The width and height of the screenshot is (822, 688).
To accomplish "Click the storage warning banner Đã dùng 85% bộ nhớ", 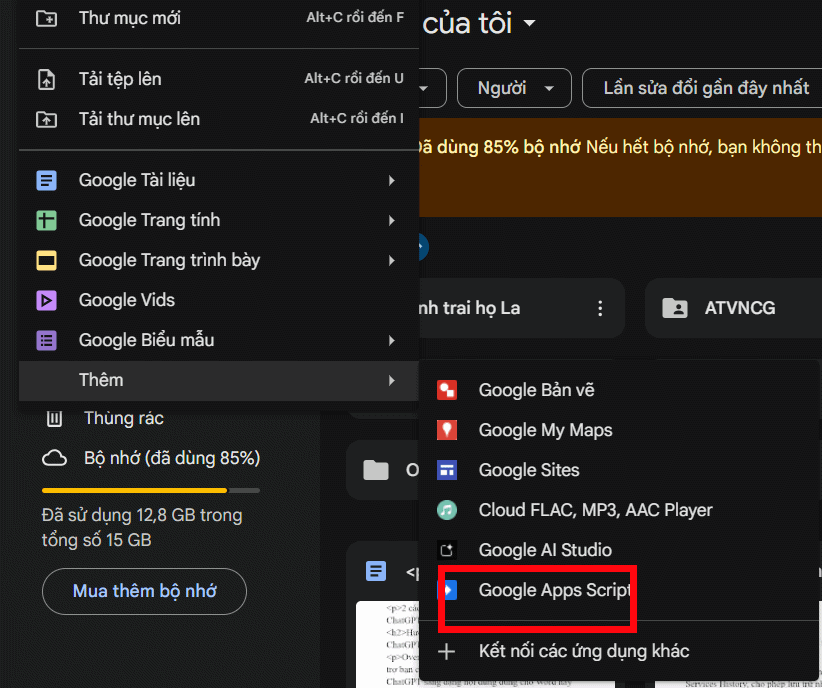I will tap(620, 168).
